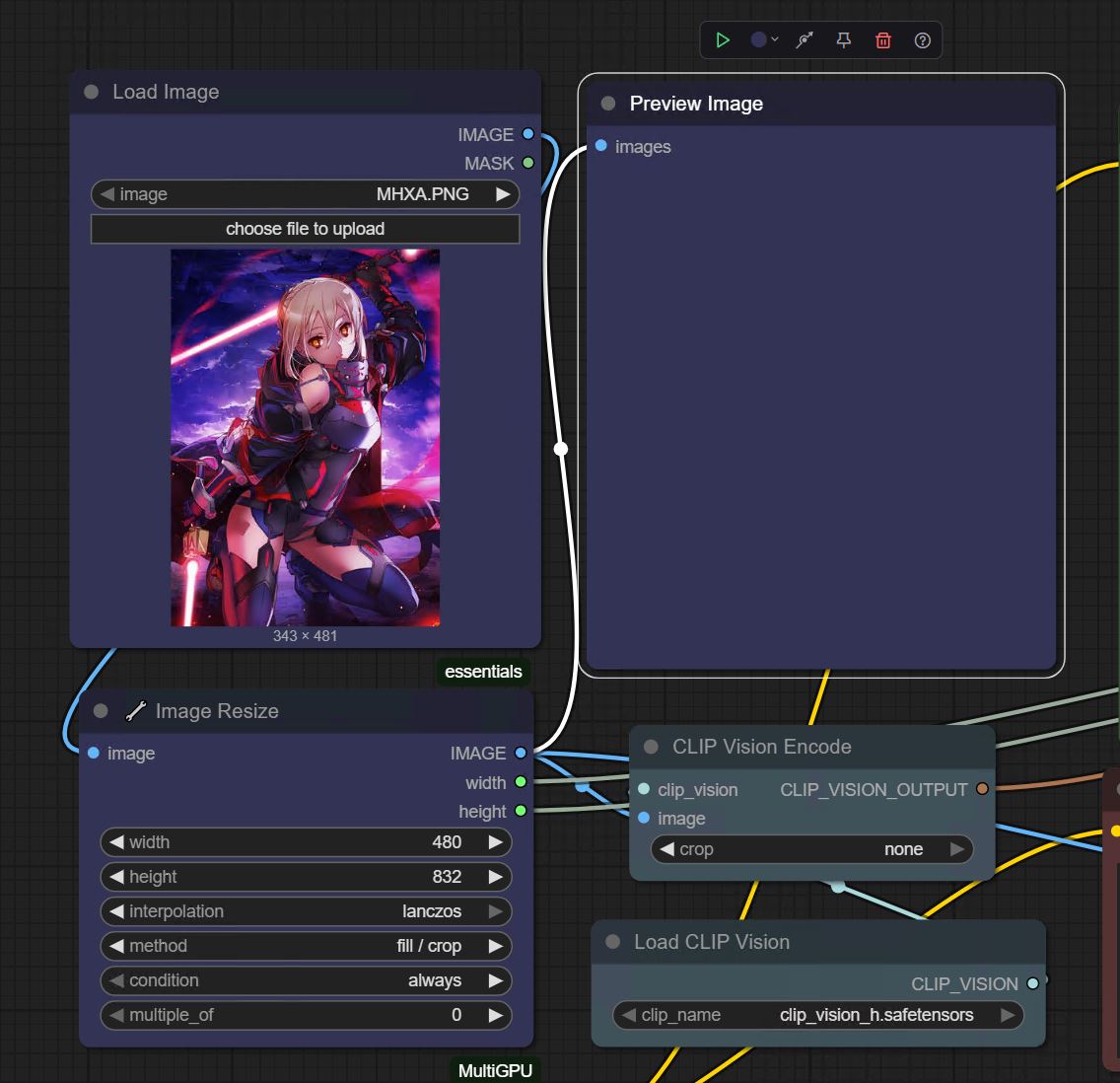Click CLIP Vision Encode image input socket
Image resolution: width=1120 pixels, height=1083 pixels.
[644, 818]
